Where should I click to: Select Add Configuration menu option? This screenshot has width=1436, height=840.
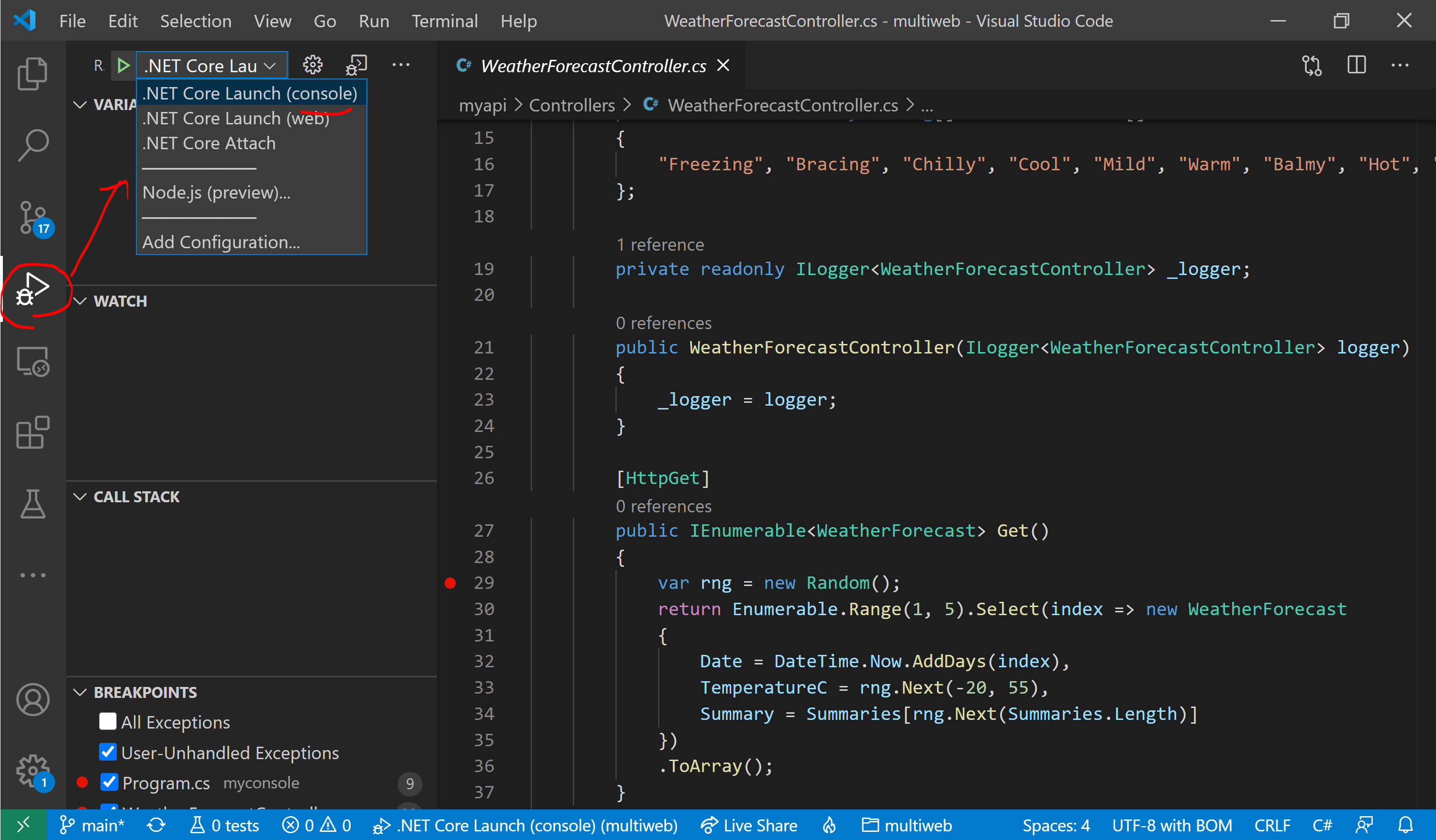[220, 242]
